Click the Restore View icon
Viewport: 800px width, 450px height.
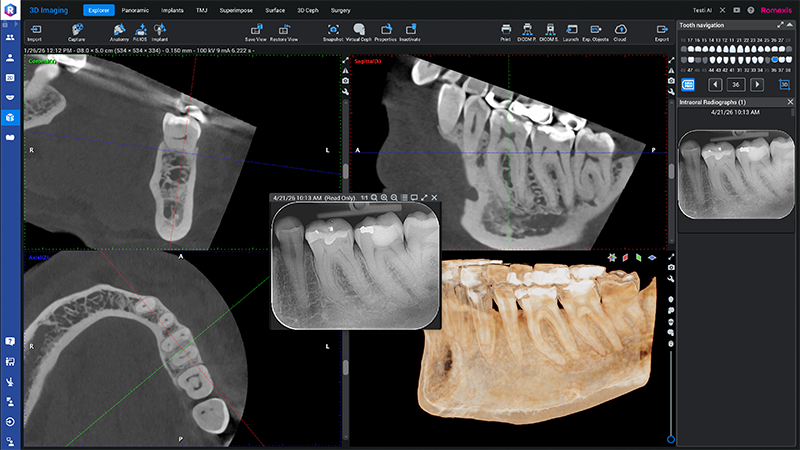tap(284, 32)
